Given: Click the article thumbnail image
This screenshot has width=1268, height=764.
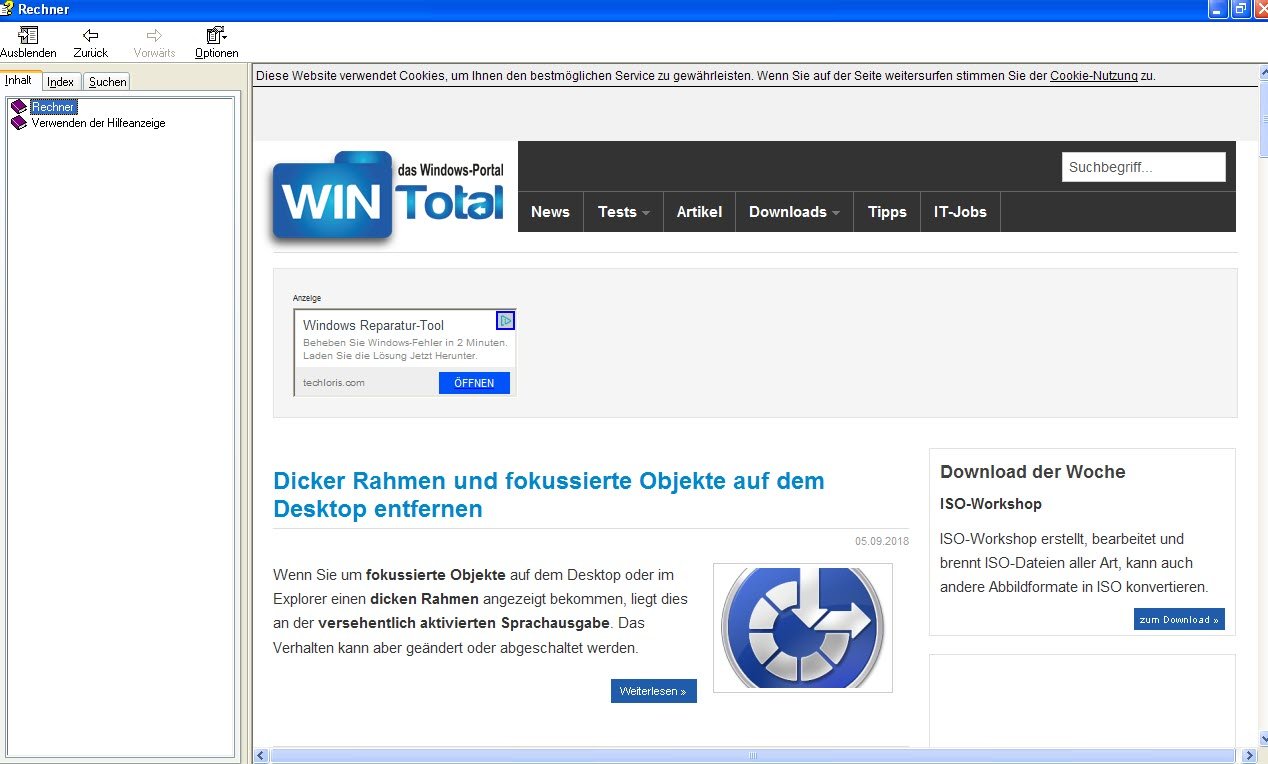Looking at the screenshot, I should [x=802, y=628].
